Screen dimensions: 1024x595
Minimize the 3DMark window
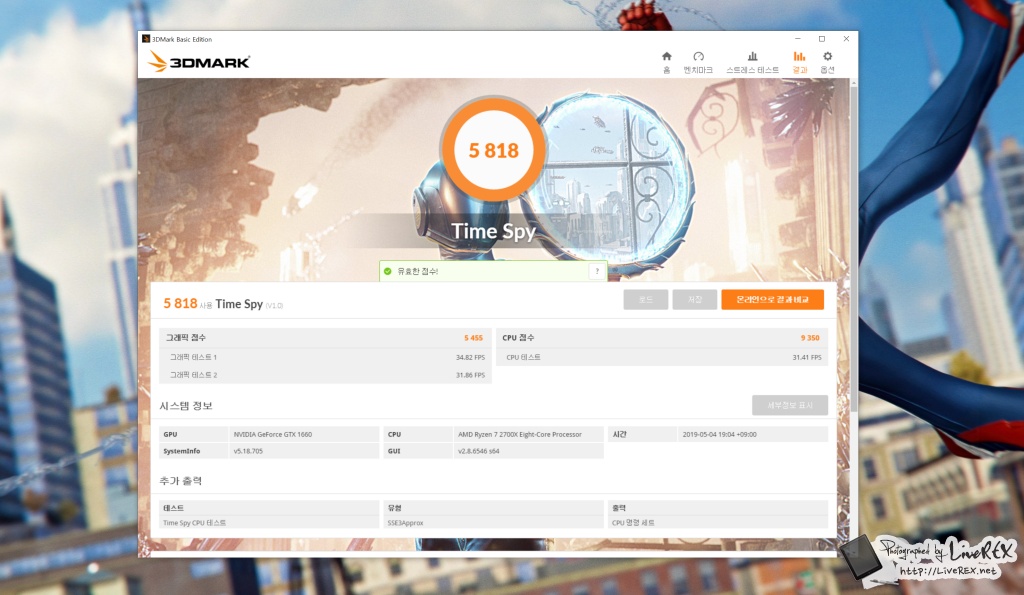pyautogui.click(x=797, y=39)
